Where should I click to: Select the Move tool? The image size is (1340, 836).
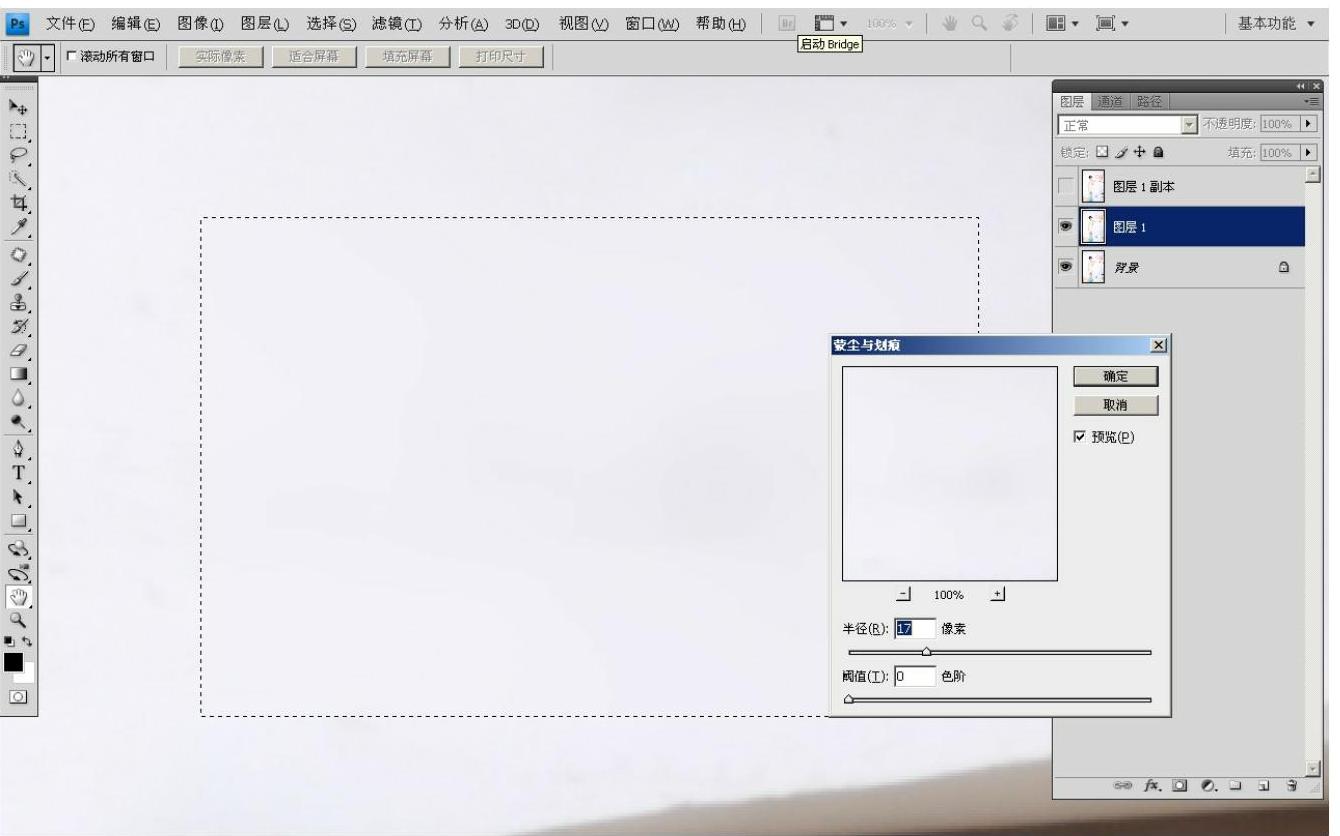tap(18, 107)
